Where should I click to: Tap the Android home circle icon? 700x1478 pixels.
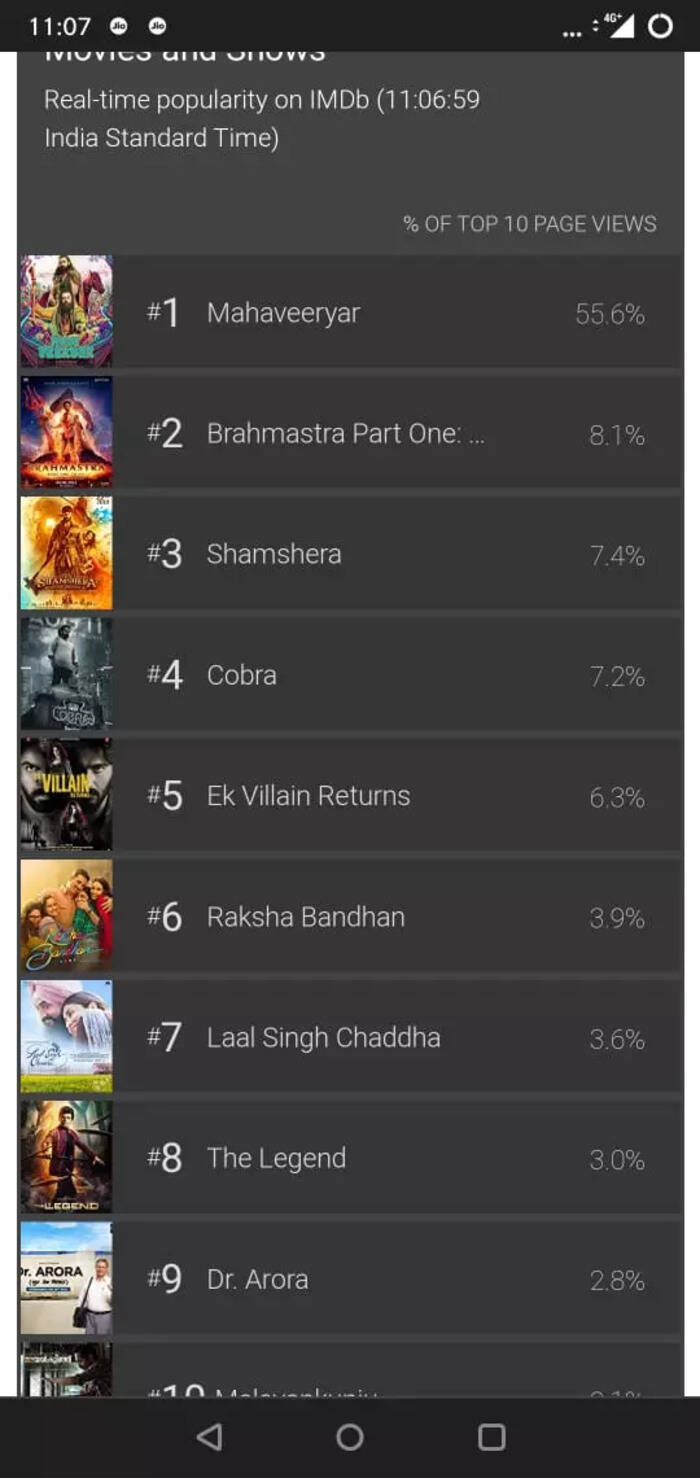[350, 1437]
